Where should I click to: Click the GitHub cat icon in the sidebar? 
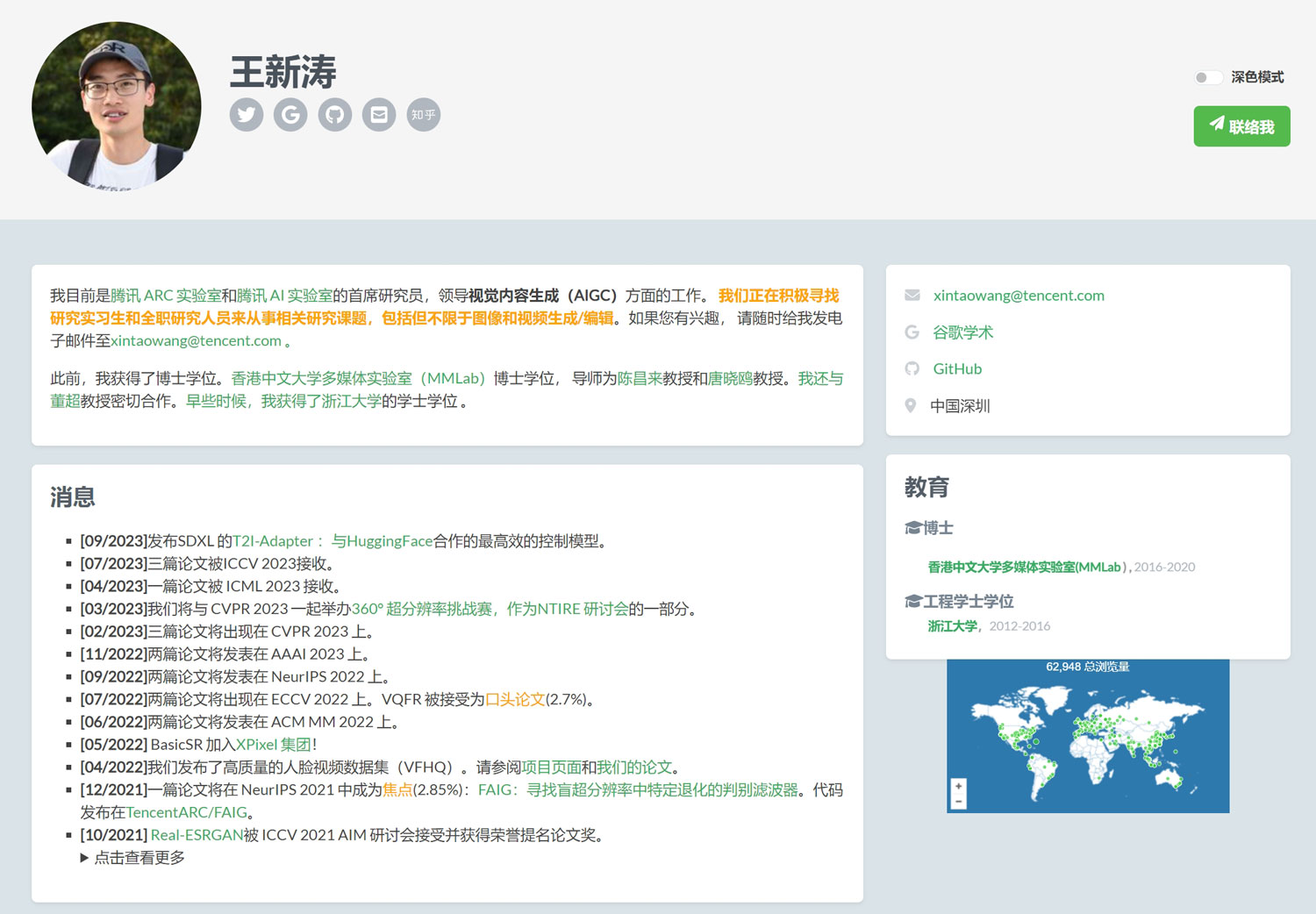(x=912, y=368)
